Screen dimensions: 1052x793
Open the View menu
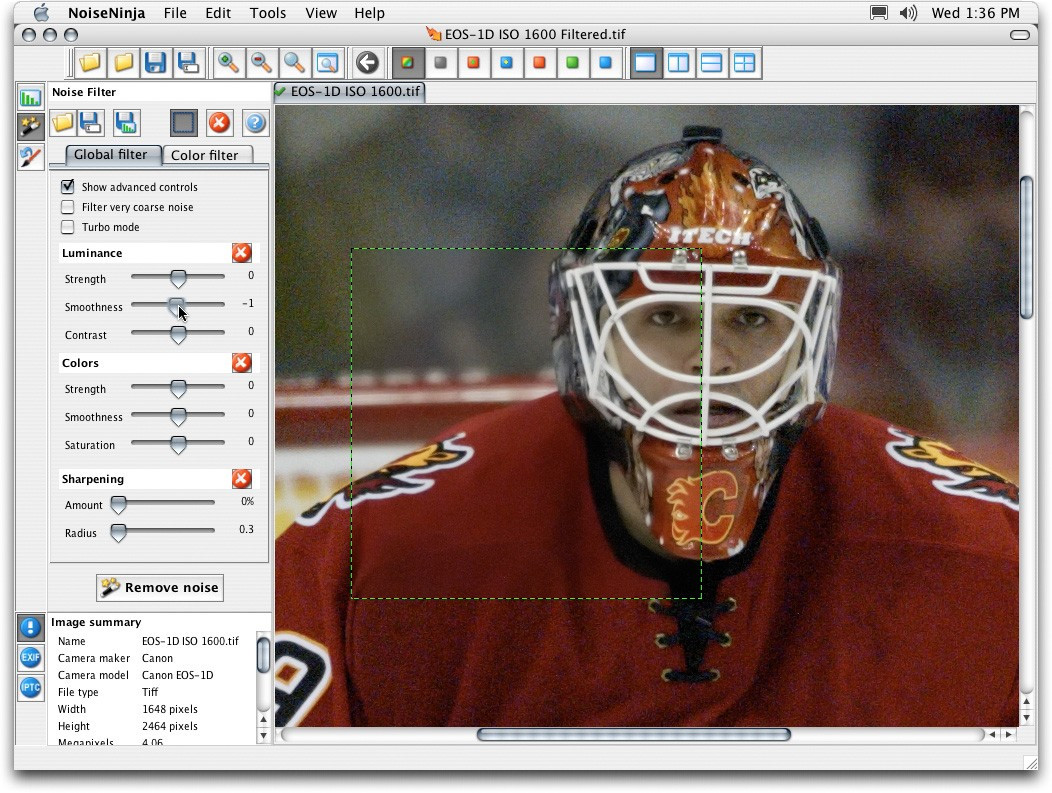[321, 13]
